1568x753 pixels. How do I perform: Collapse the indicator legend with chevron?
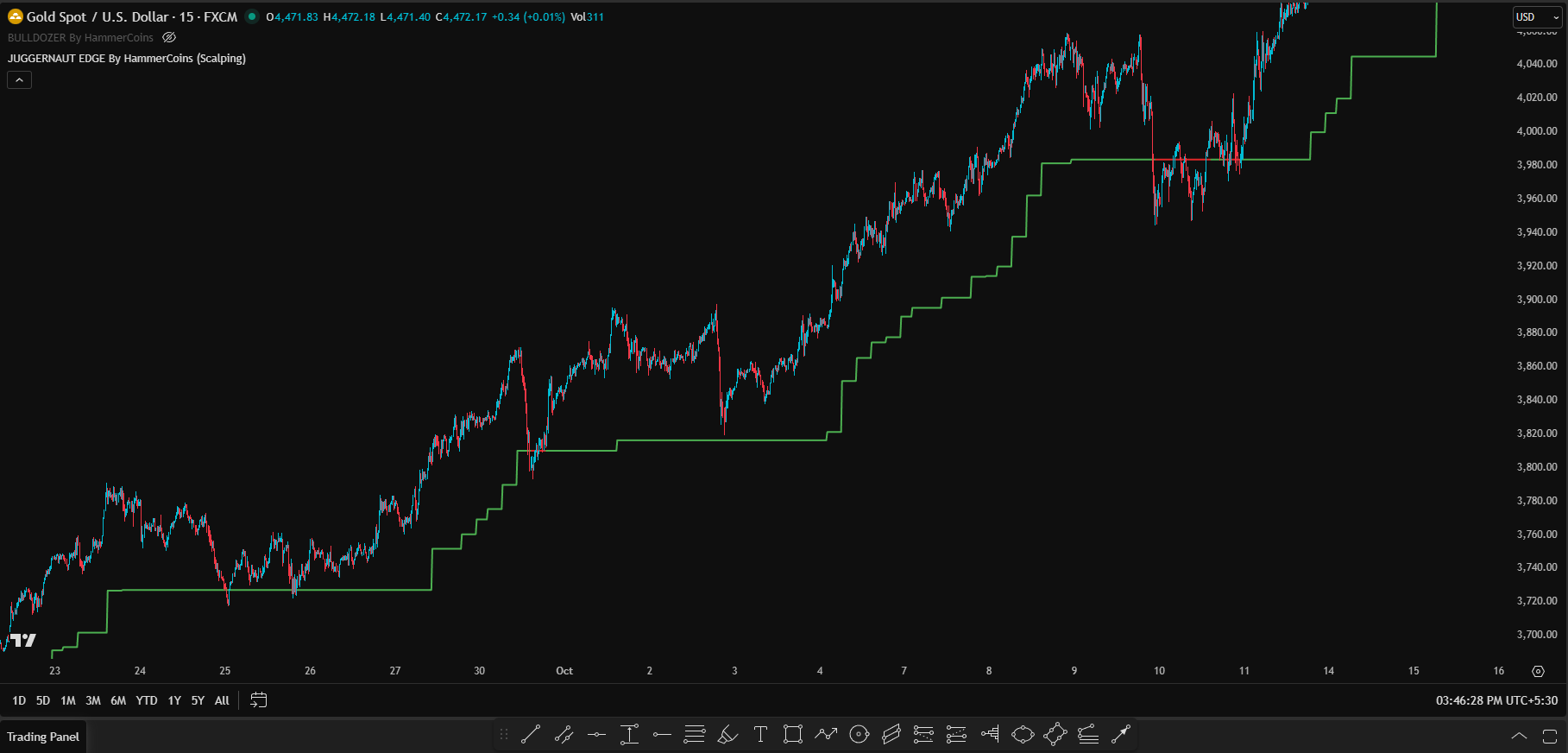coord(19,80)
